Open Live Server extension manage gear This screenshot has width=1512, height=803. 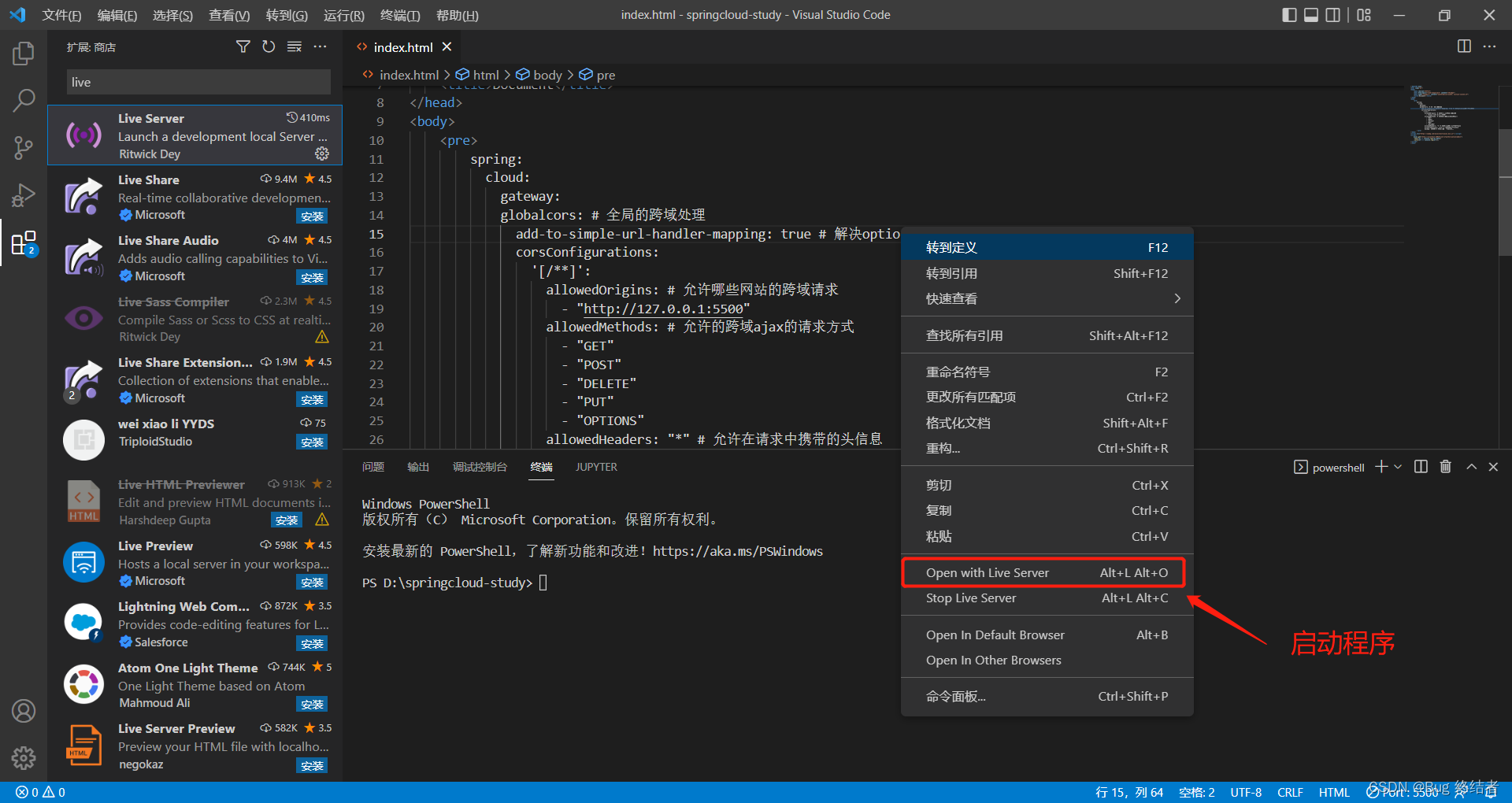tap(322, 154)
